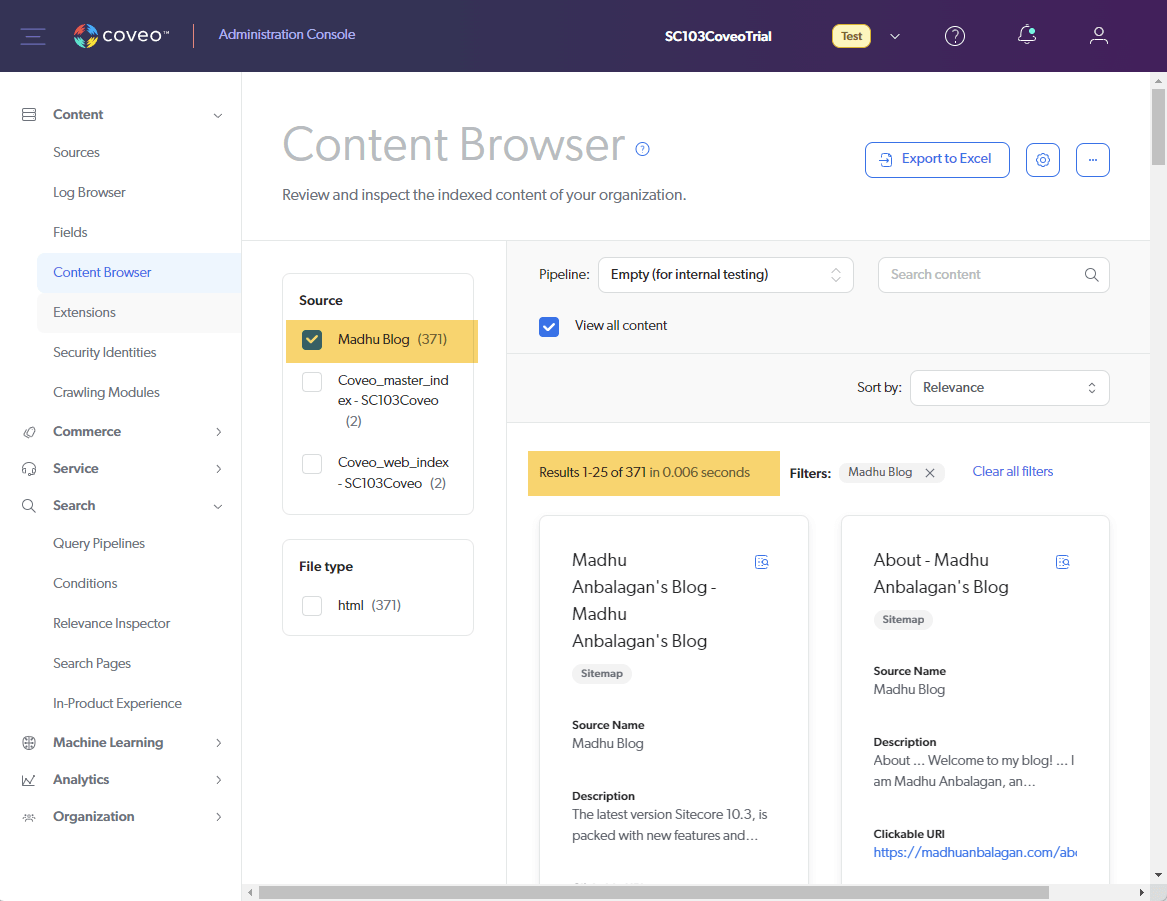1167x901 pixels.
Task: Open the user profile icon
Action: tap(1098, 36)
